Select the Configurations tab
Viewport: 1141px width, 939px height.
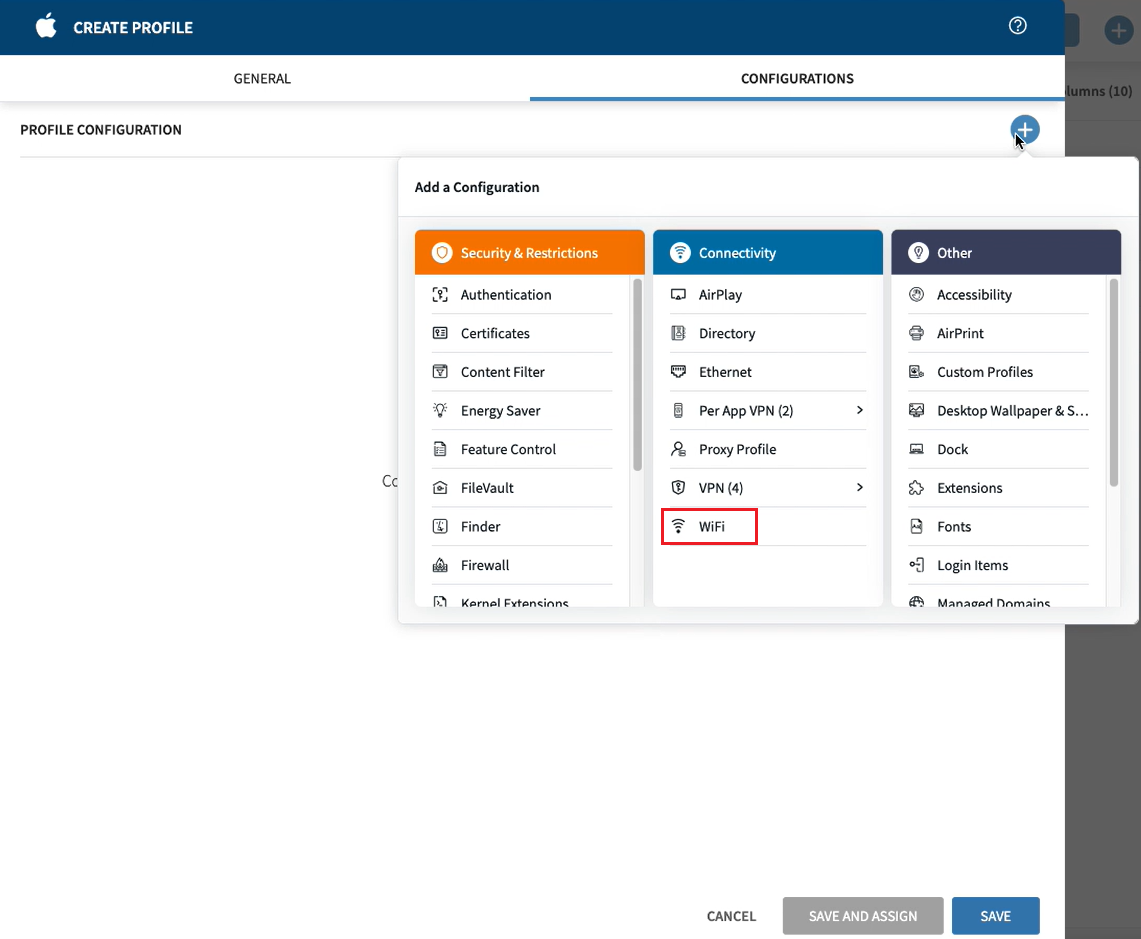coord(797,78)
